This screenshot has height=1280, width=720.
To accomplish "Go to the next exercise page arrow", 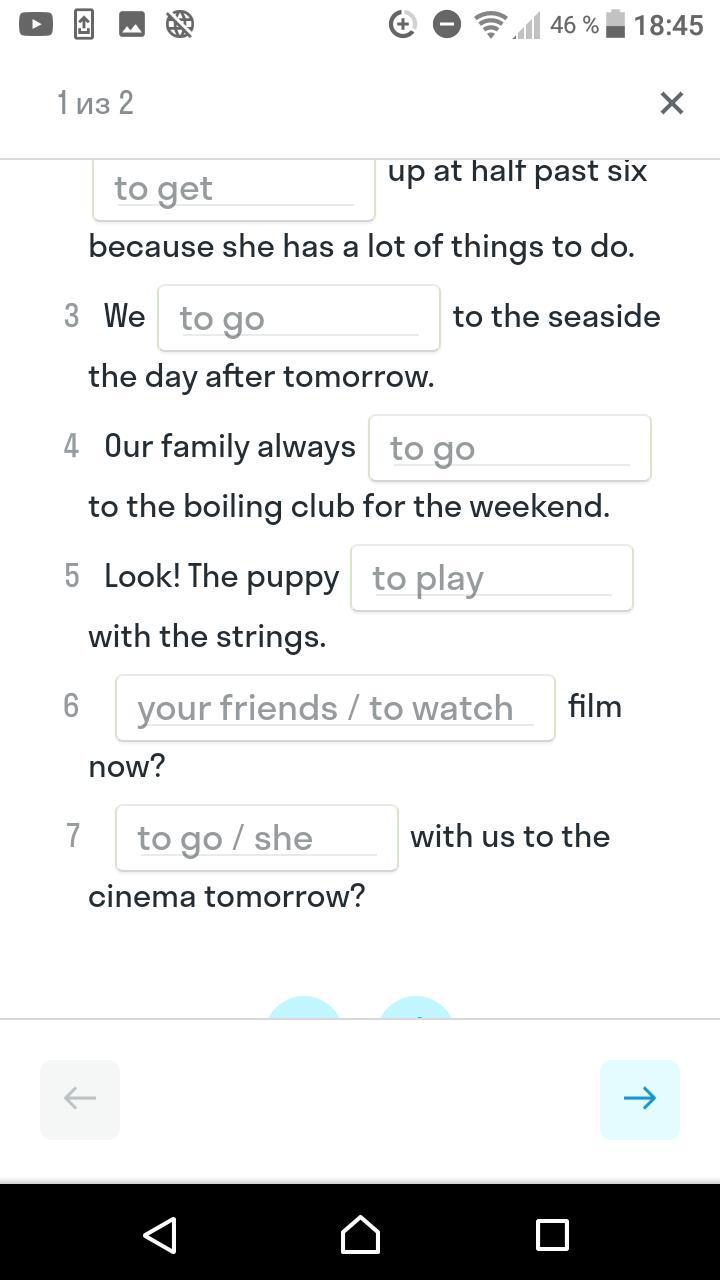I will point(640,1099).
